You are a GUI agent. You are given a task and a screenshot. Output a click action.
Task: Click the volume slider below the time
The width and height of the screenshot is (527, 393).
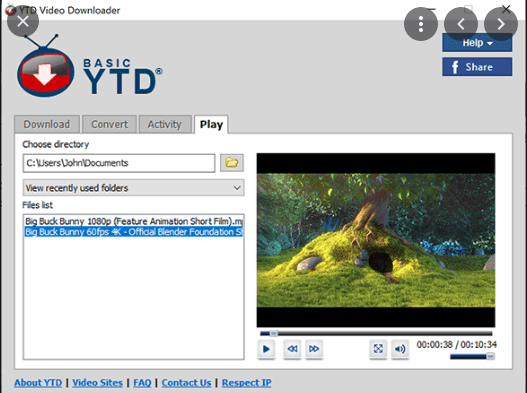coord(472,356)
